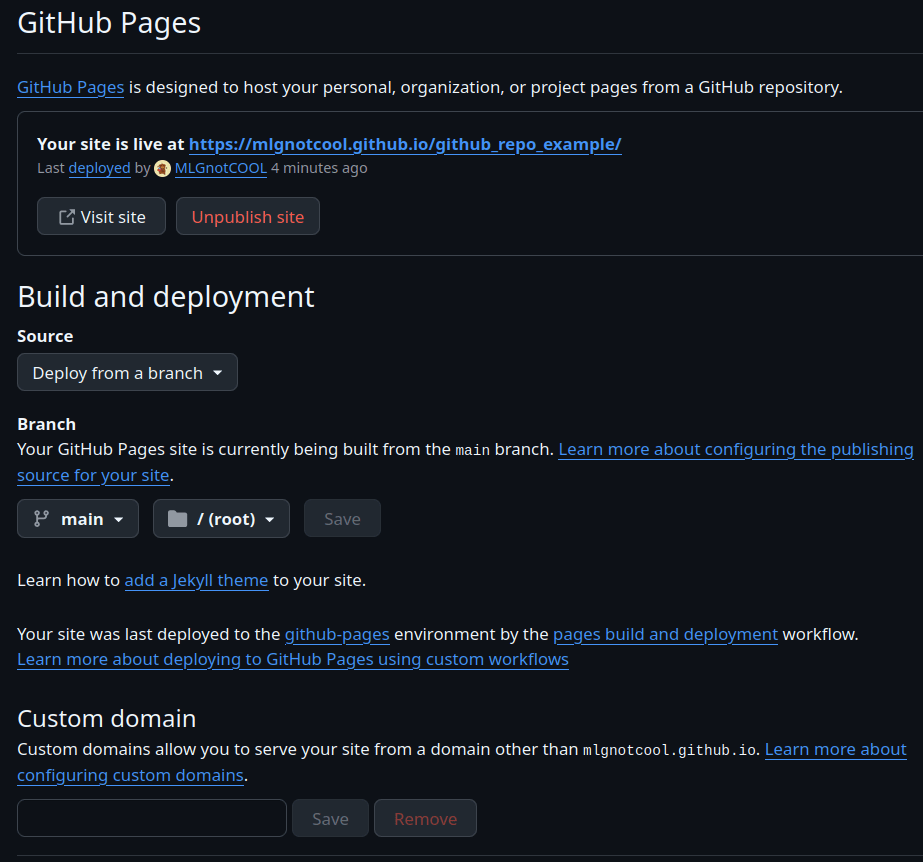Focus the Custom domain text field
The image size is (923, 862).
point(152,818)
